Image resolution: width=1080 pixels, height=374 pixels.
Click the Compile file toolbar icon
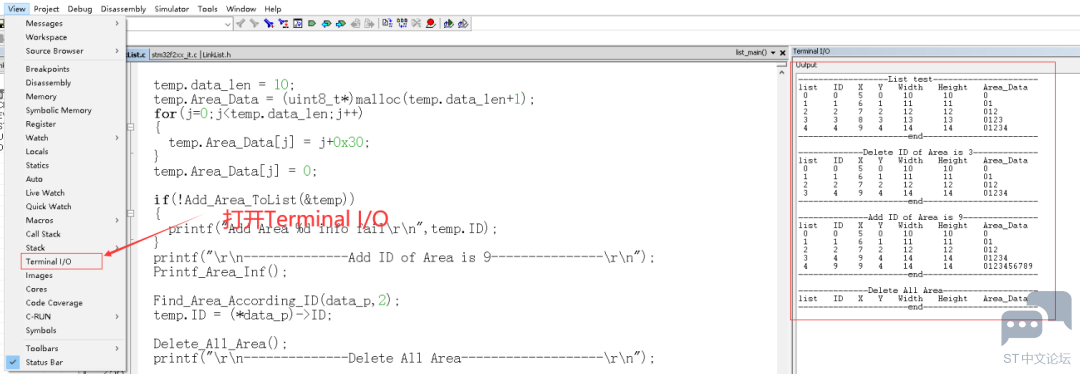tap(387, 23)
